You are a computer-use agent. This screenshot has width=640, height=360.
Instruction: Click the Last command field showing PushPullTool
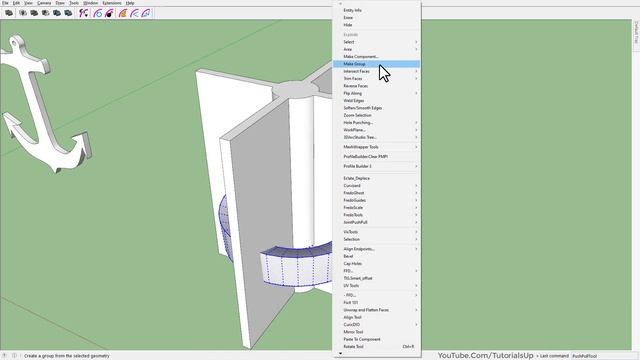click(x=603, y=356)
